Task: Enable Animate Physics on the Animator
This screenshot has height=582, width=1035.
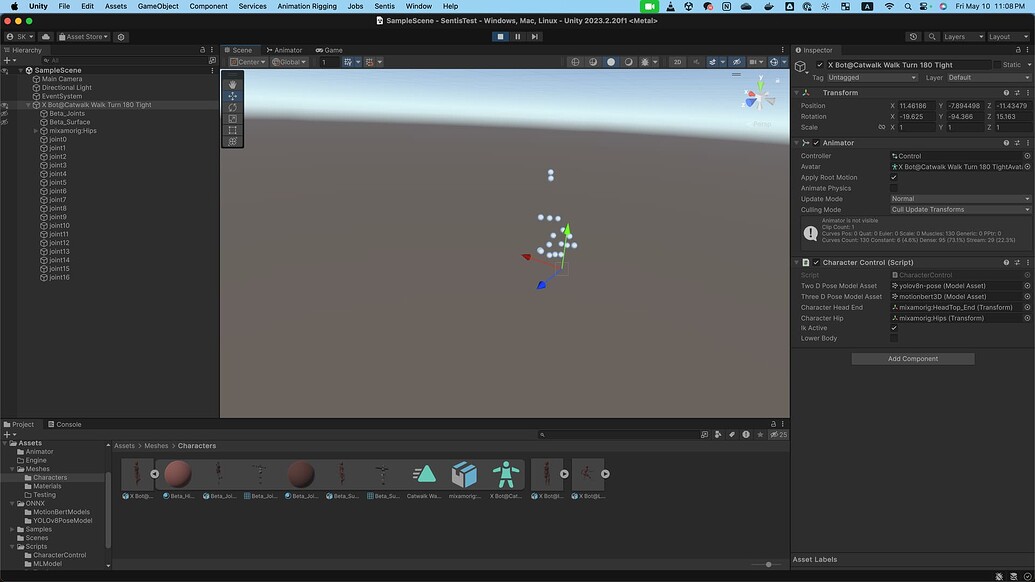Action: (x=893, y=188)
